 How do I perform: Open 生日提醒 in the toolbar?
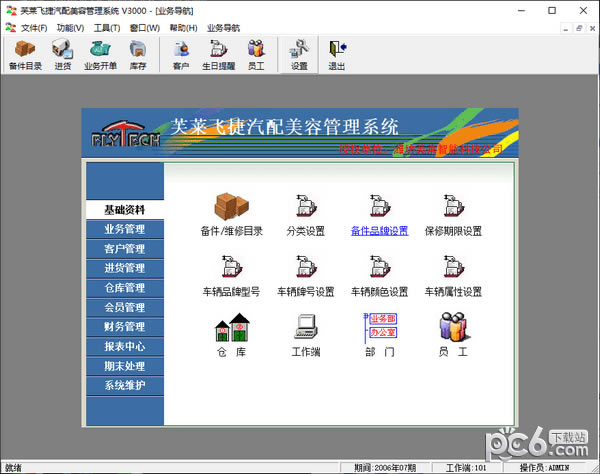218,53
